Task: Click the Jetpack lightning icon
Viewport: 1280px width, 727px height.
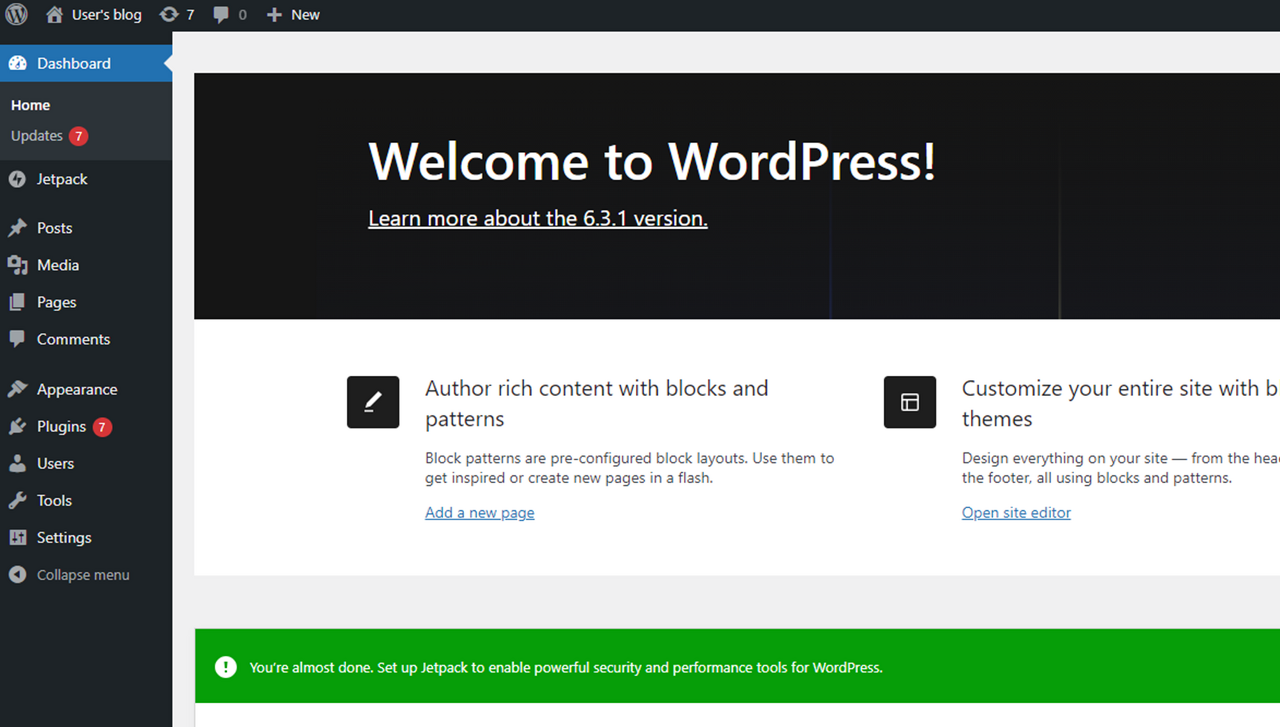Action: [x=17, y=179]
